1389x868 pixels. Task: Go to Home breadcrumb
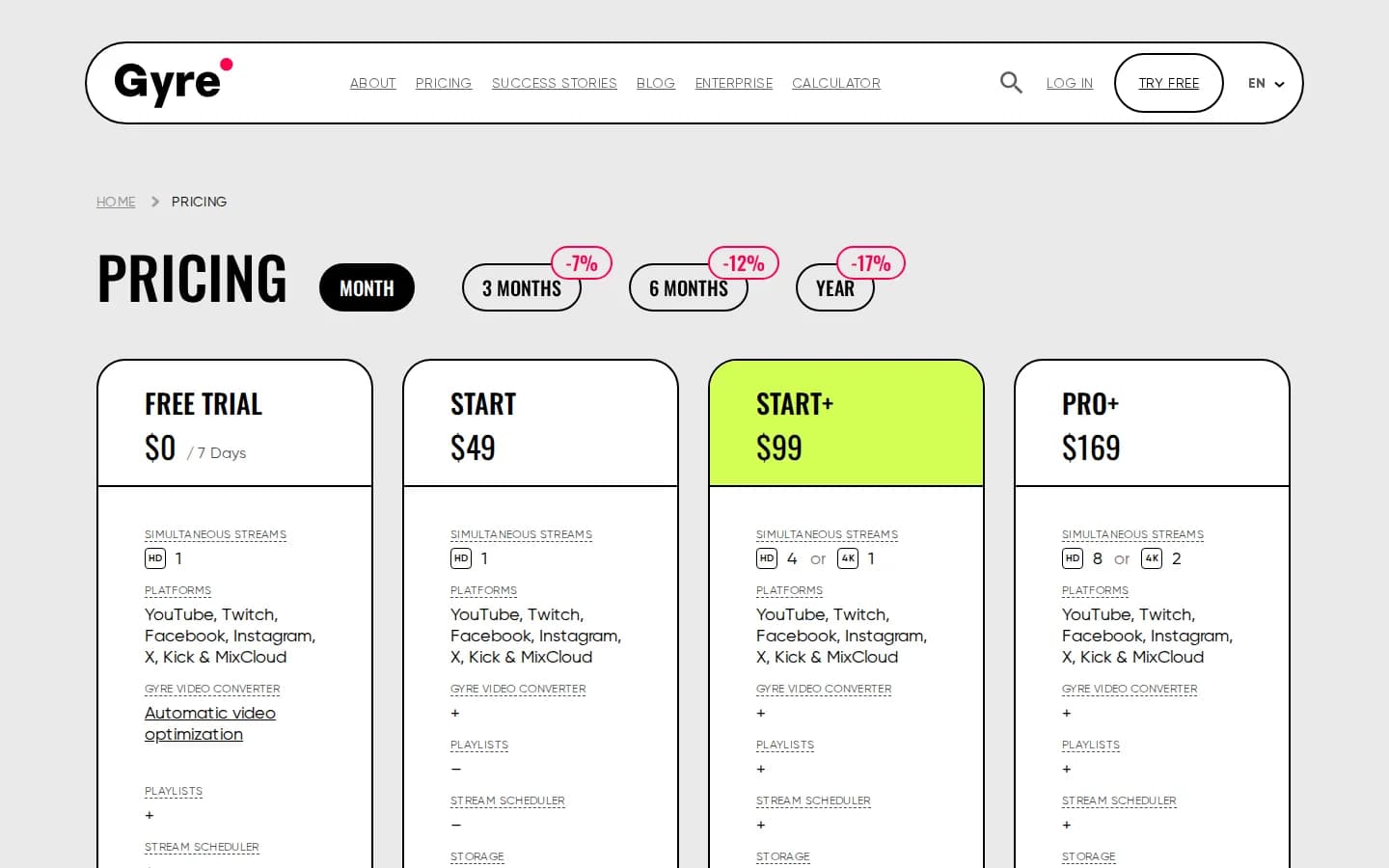click(116, 202)
